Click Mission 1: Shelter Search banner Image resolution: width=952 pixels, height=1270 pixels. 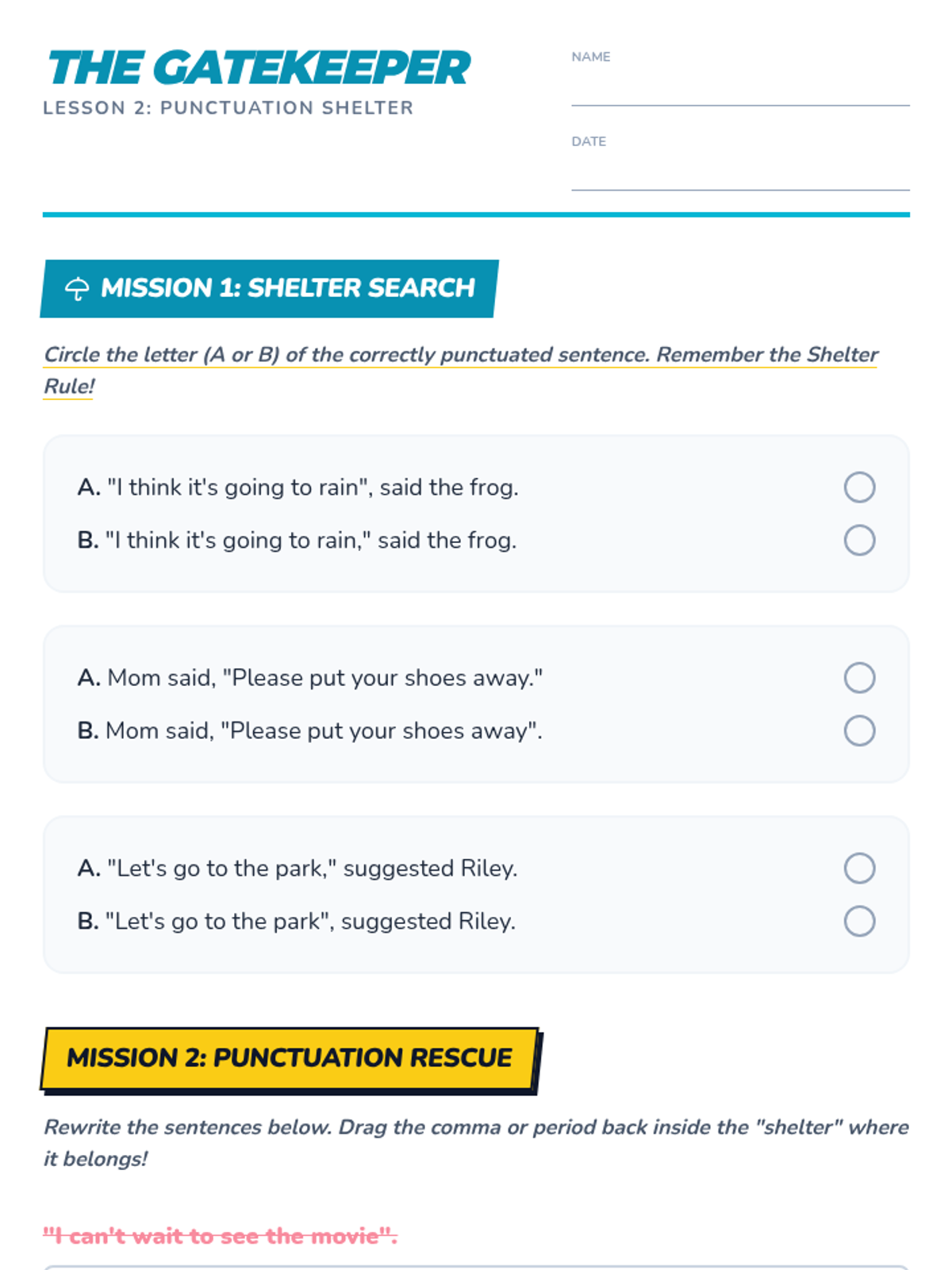tap(270, 288)
